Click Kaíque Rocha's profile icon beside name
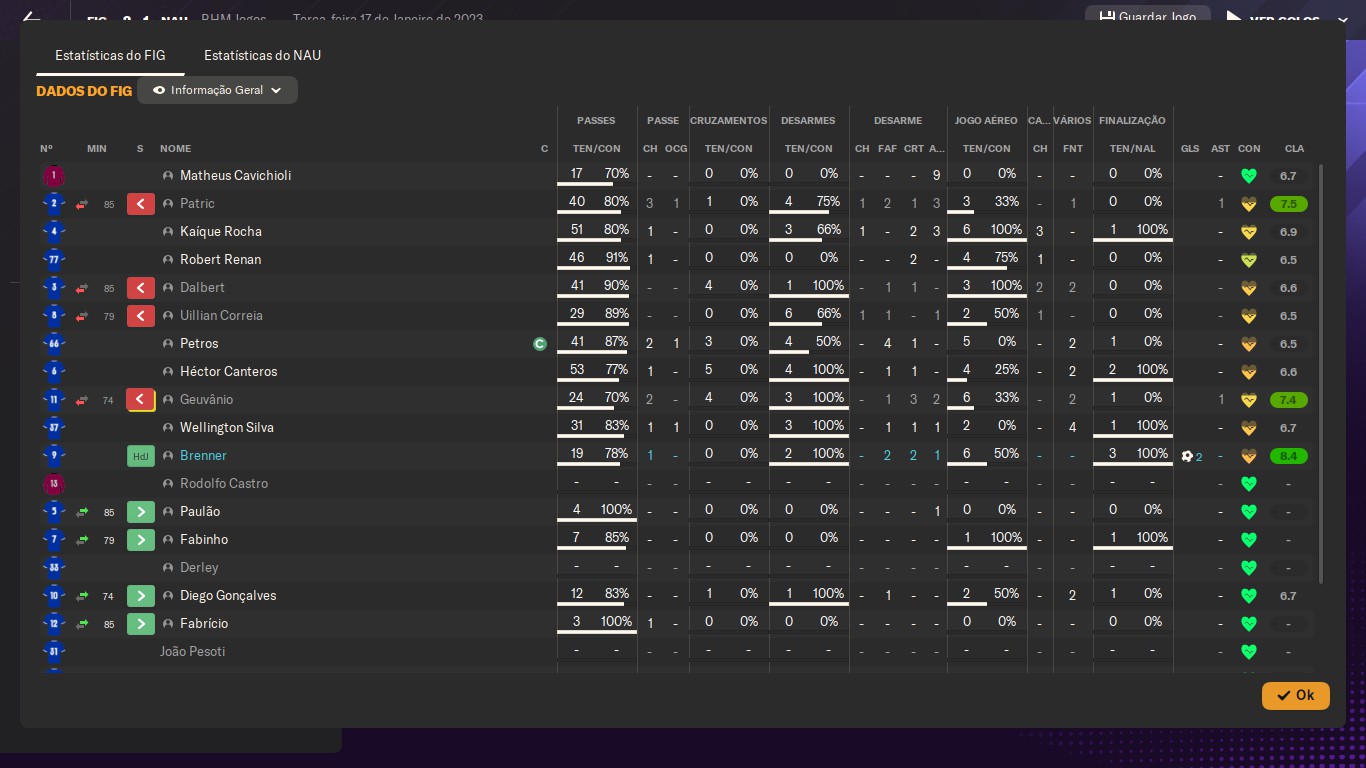Screen dimensions: 1366x768 tap(168, 232)
